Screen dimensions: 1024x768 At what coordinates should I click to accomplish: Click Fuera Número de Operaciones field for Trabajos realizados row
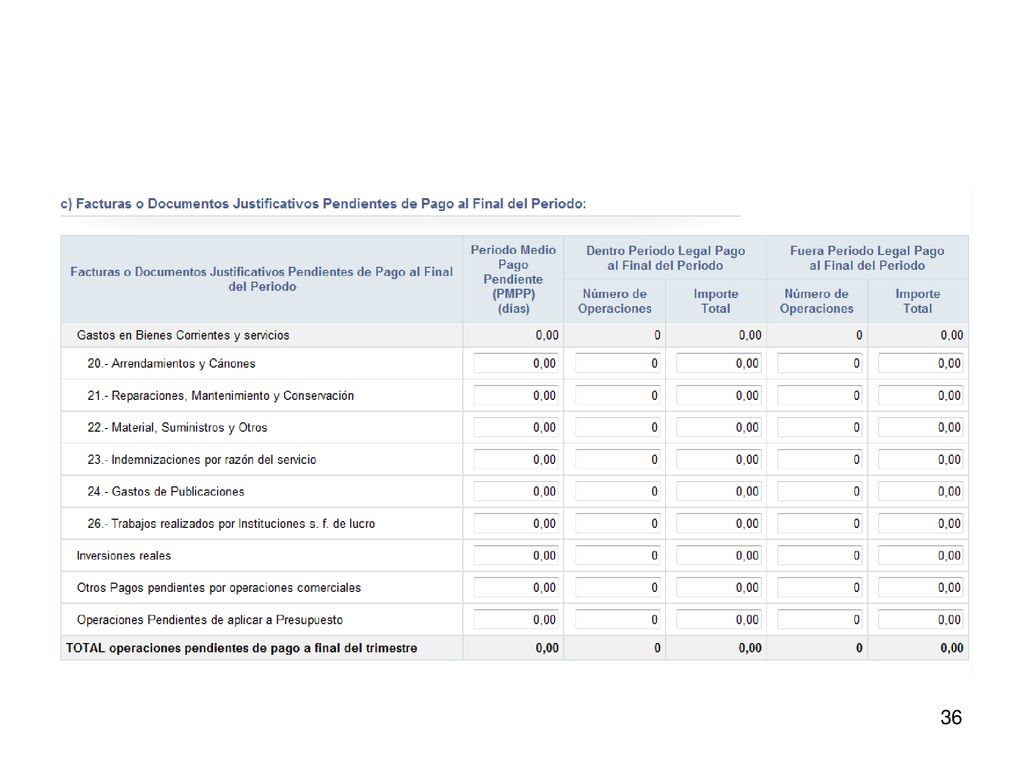click(820, 523)
